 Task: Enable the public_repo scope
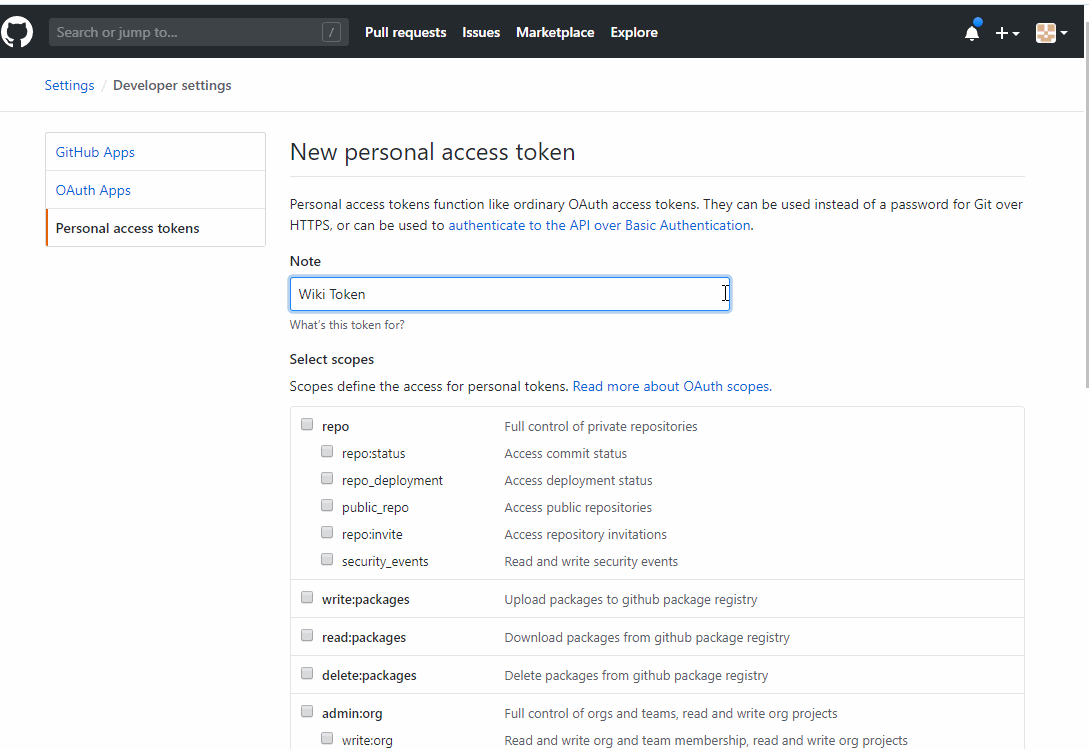click(x=327, y=505)
